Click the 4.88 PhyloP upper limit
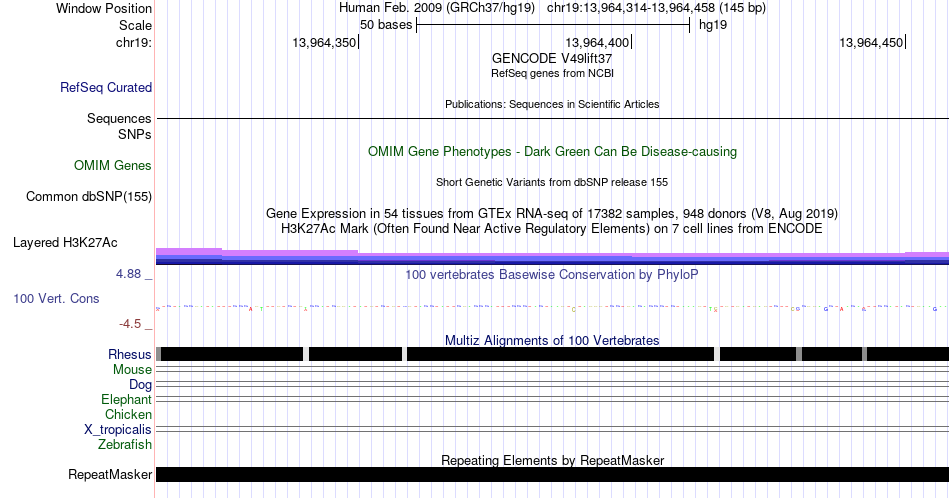This screenshot has width=950, height=498. pos(128,274)
